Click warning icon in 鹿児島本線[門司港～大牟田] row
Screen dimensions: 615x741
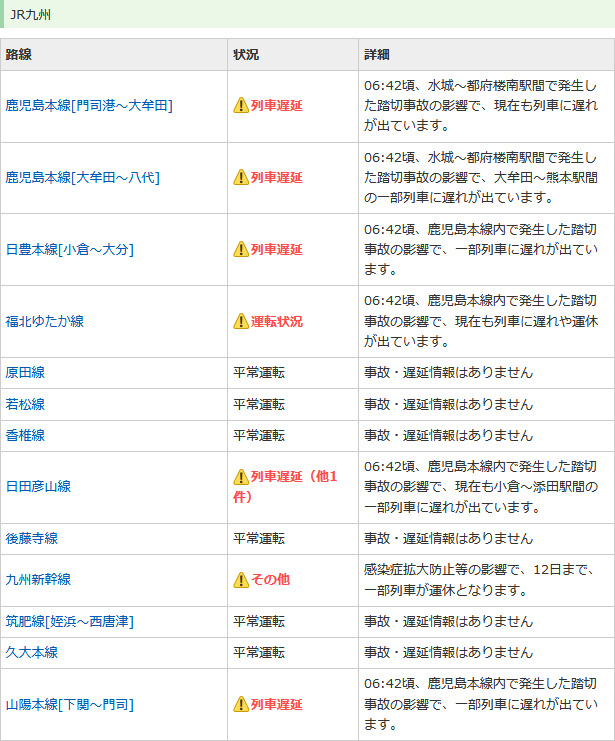point(241,105)
